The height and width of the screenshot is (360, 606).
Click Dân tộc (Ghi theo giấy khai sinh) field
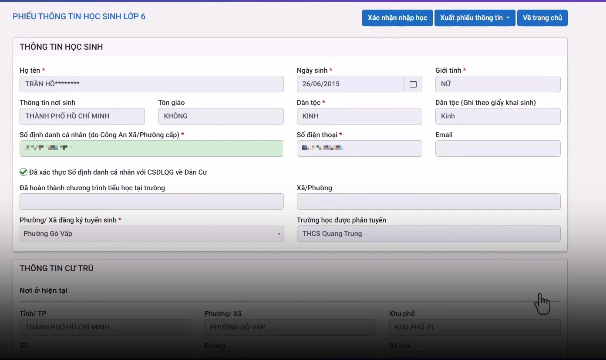click(x=498, y=116)
